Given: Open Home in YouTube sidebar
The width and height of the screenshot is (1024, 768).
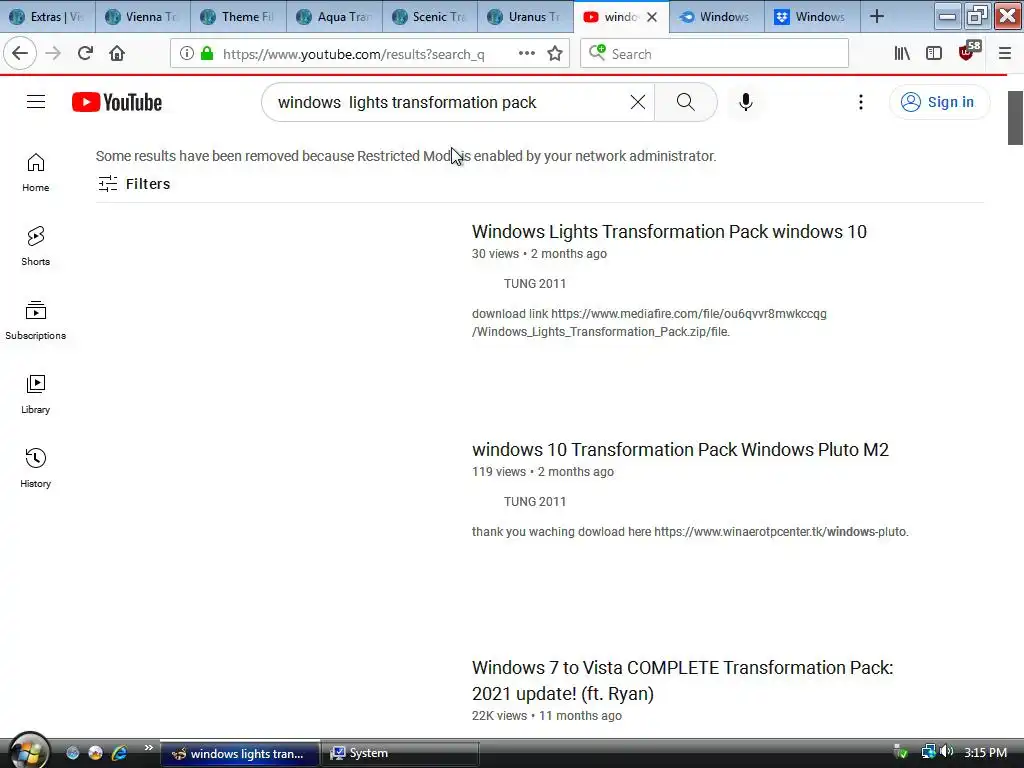Looking at the screenshot, I should 36,172.
